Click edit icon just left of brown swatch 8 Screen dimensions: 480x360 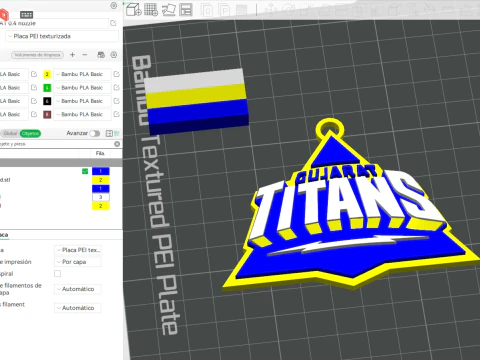[34, 114]
